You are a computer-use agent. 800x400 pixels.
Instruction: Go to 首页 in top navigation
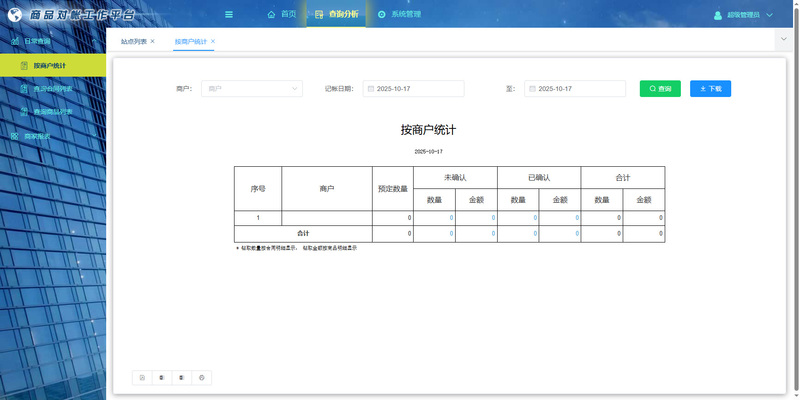[281, 14]
